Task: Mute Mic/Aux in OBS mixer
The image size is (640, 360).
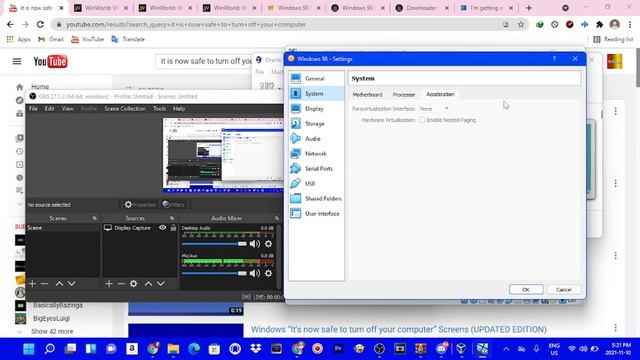Action: [255, 273]
